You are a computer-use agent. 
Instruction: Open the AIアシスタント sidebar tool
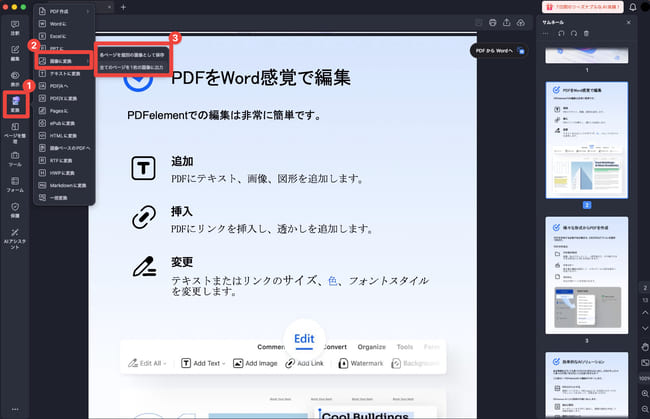click(x=15, y=238)
